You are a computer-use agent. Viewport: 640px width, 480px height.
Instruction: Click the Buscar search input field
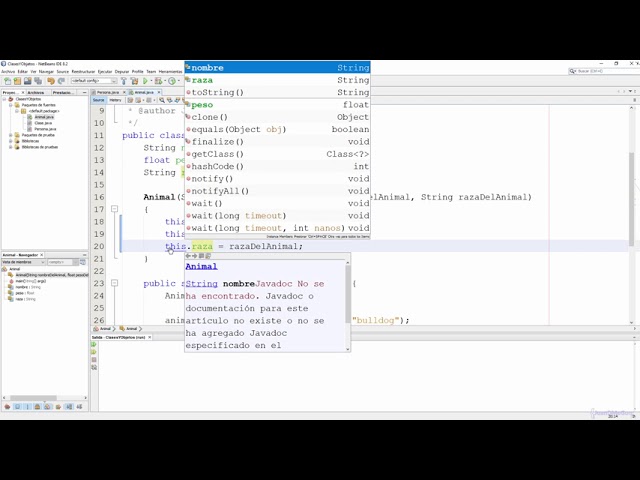coord(606,71)
